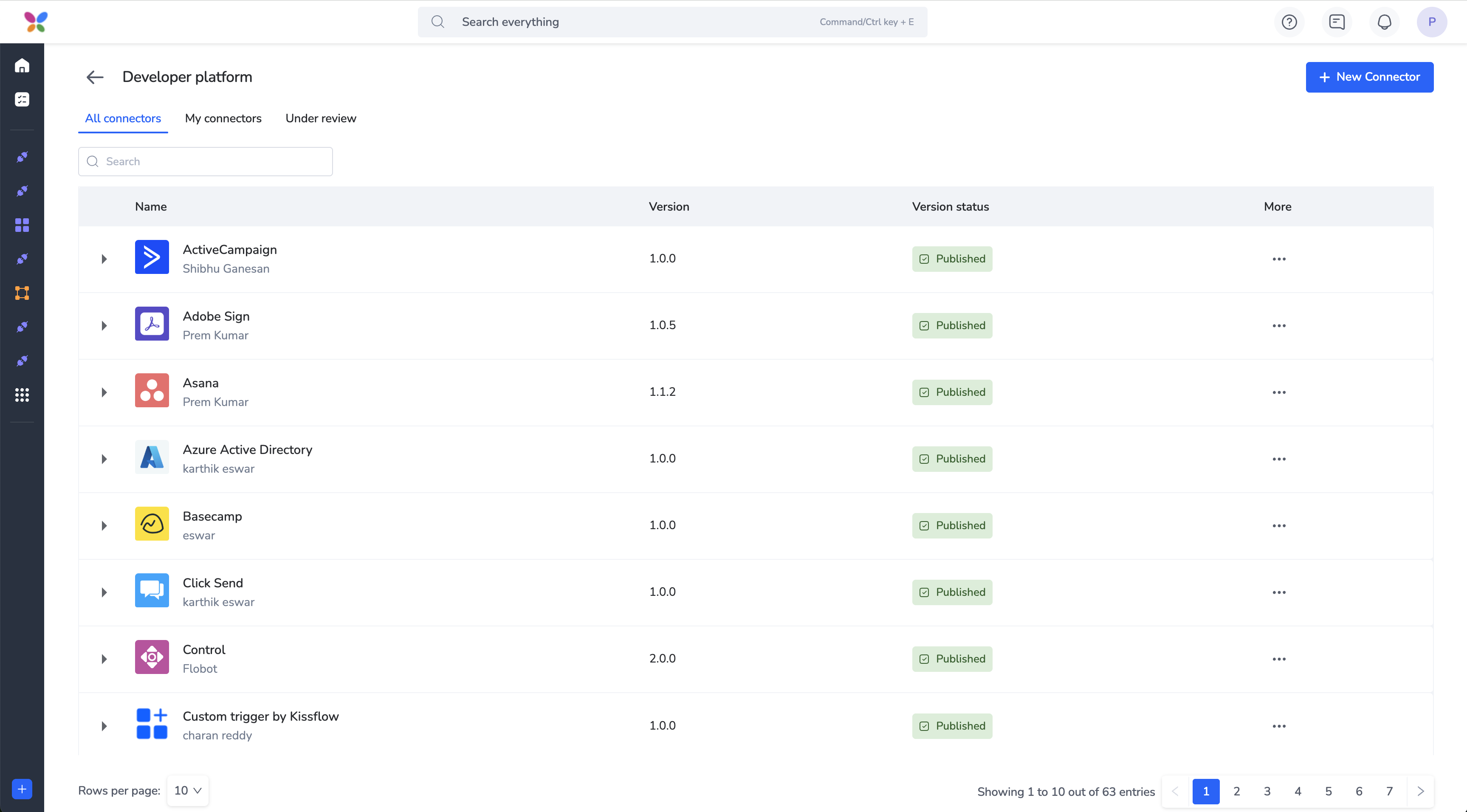The image size is (1467, 812).
Task: Go to page 7
Action: 1390,792
